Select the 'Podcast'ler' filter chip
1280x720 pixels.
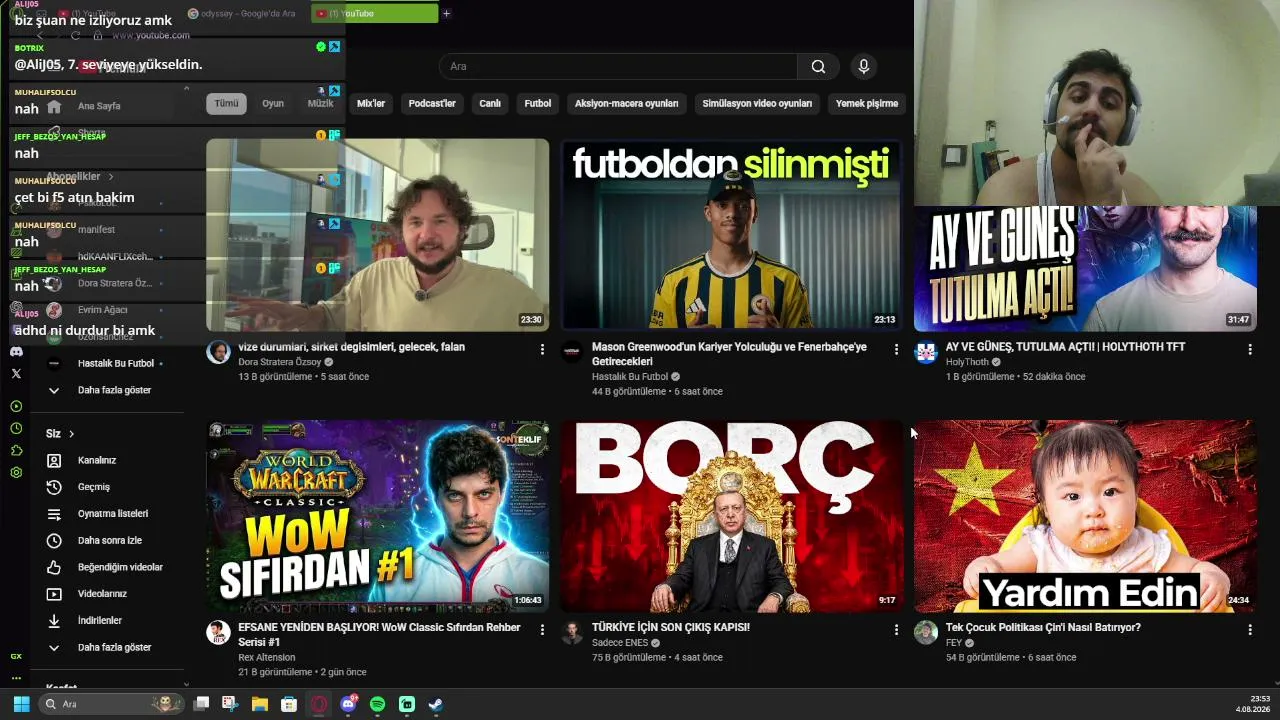[432, 103]
